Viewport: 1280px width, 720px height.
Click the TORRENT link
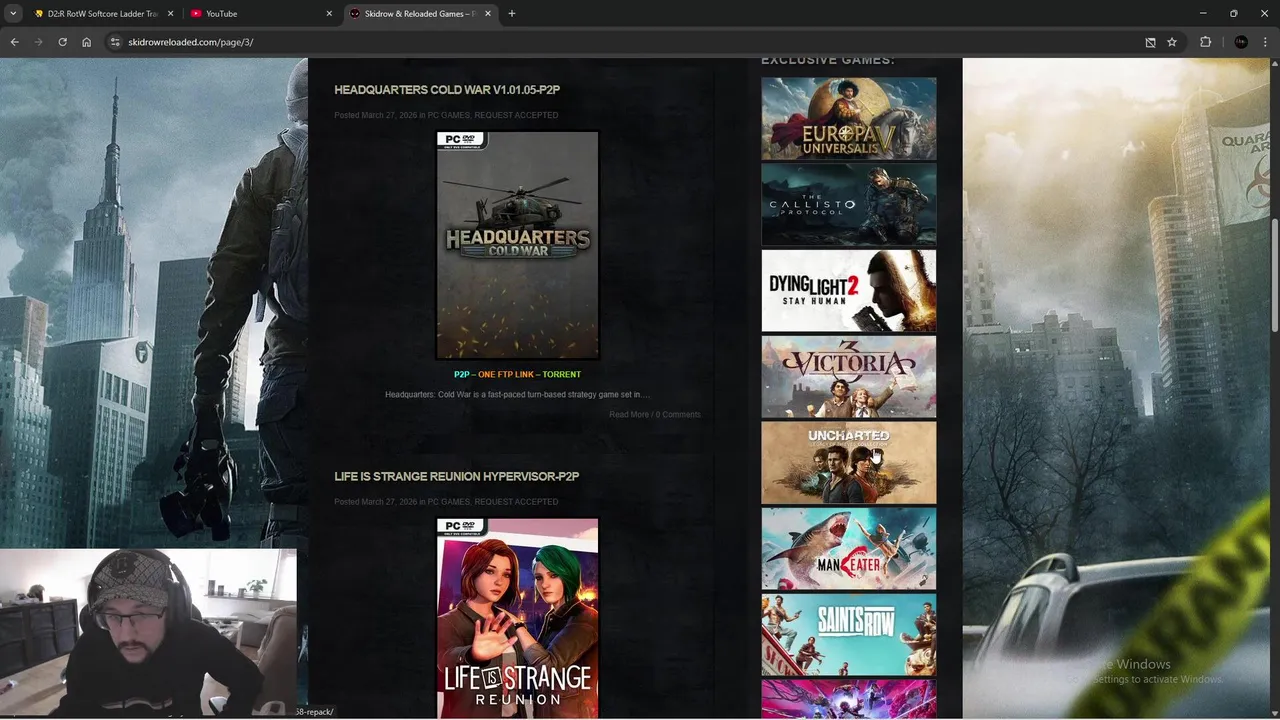click(561, 374)
